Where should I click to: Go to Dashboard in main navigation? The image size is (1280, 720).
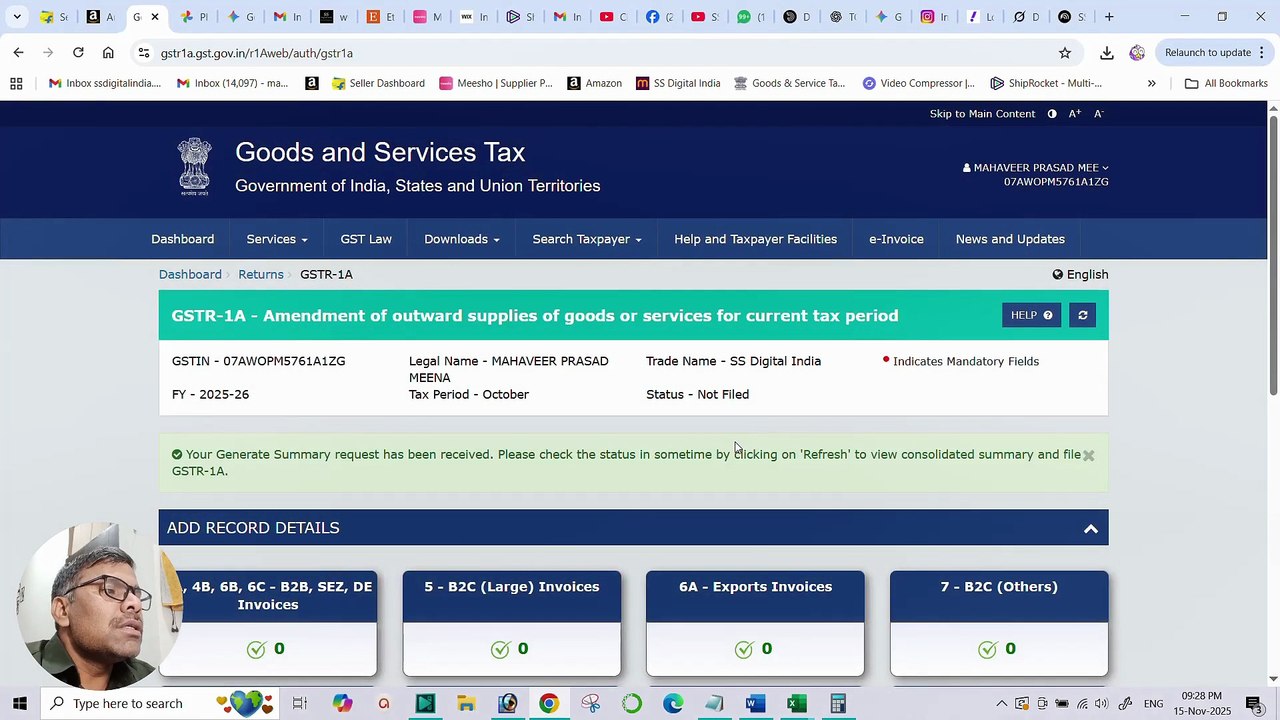tap(183, 239)
